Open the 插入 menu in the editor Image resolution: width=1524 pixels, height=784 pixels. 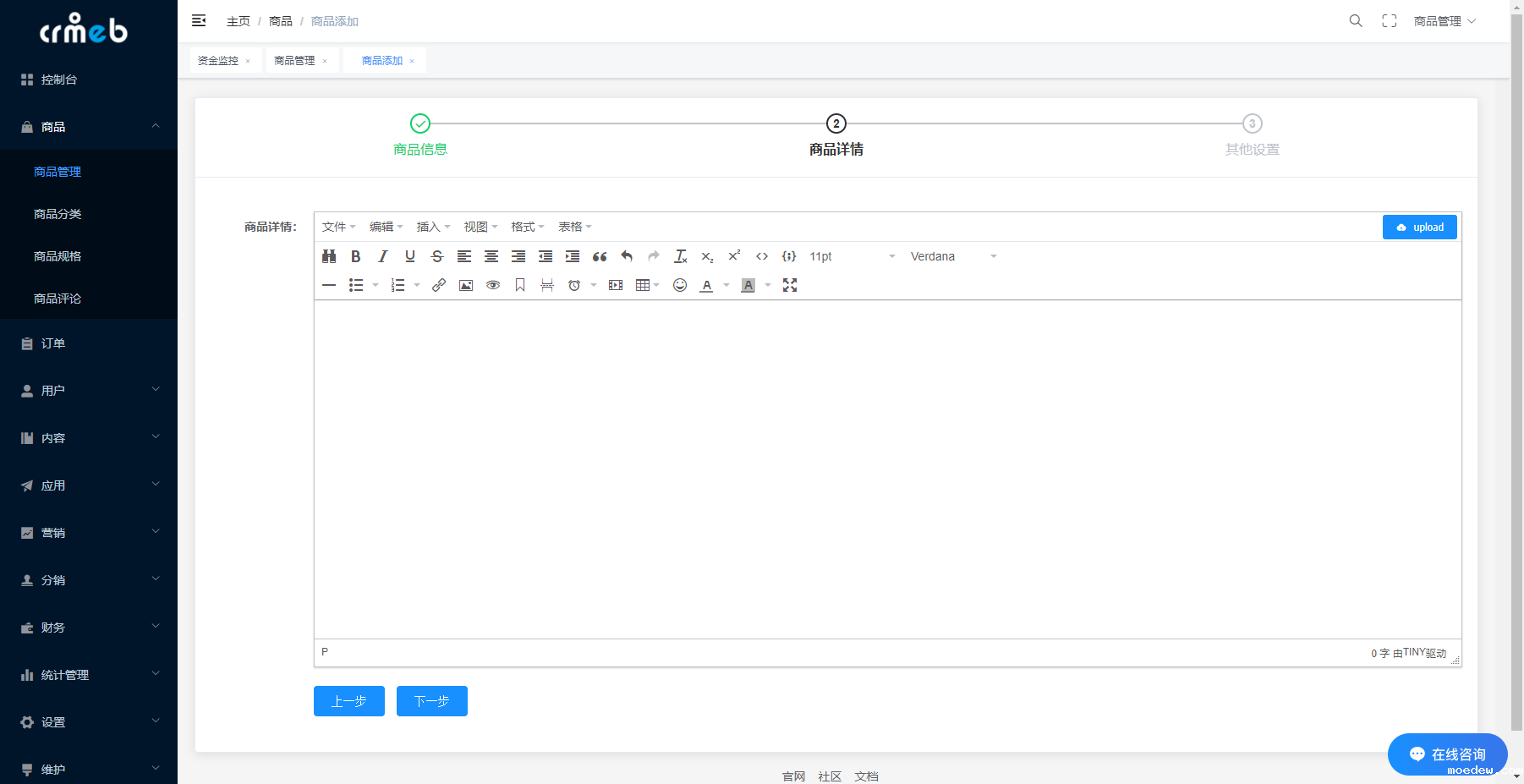click(x=433, y=227)
